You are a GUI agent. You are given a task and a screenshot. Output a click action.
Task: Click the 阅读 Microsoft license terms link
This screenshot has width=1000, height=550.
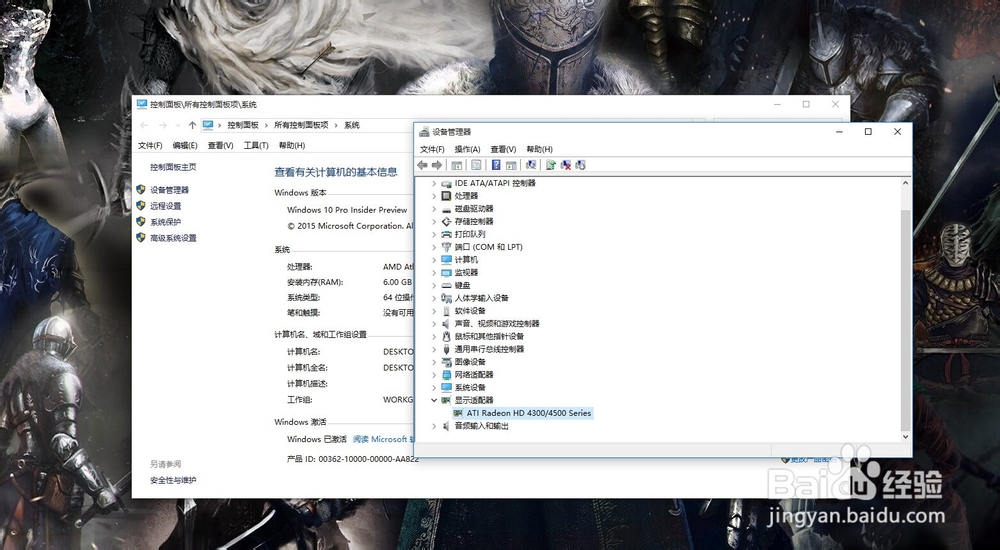coord(383,439)
